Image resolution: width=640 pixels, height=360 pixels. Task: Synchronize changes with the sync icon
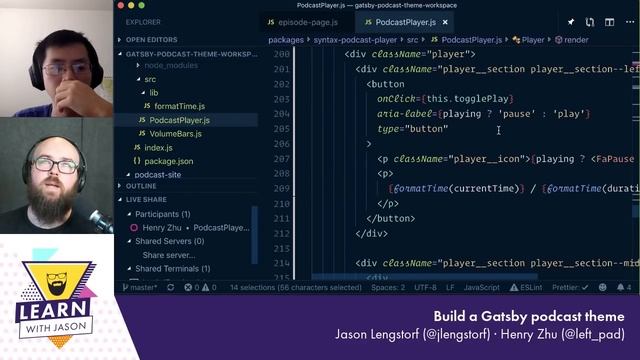[x=171, y=287]
